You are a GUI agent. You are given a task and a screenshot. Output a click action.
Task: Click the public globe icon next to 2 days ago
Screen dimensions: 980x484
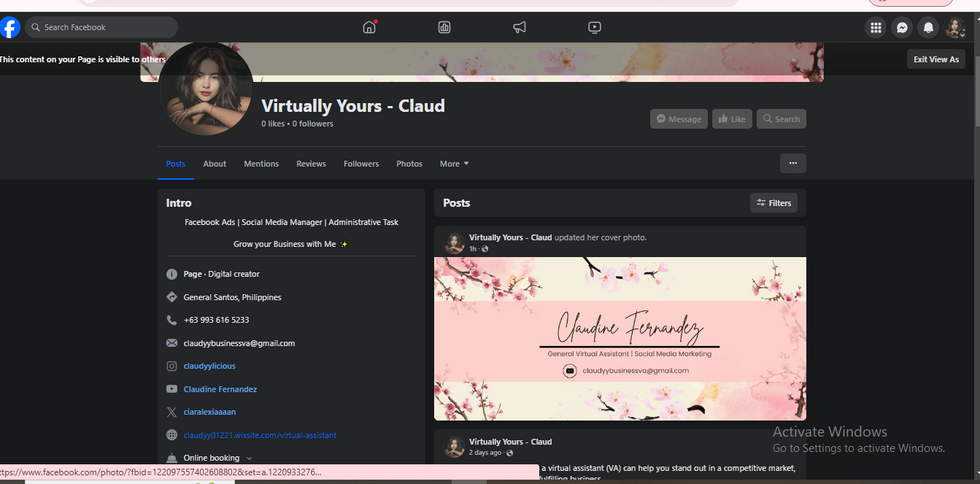click(x=509, y=453)
